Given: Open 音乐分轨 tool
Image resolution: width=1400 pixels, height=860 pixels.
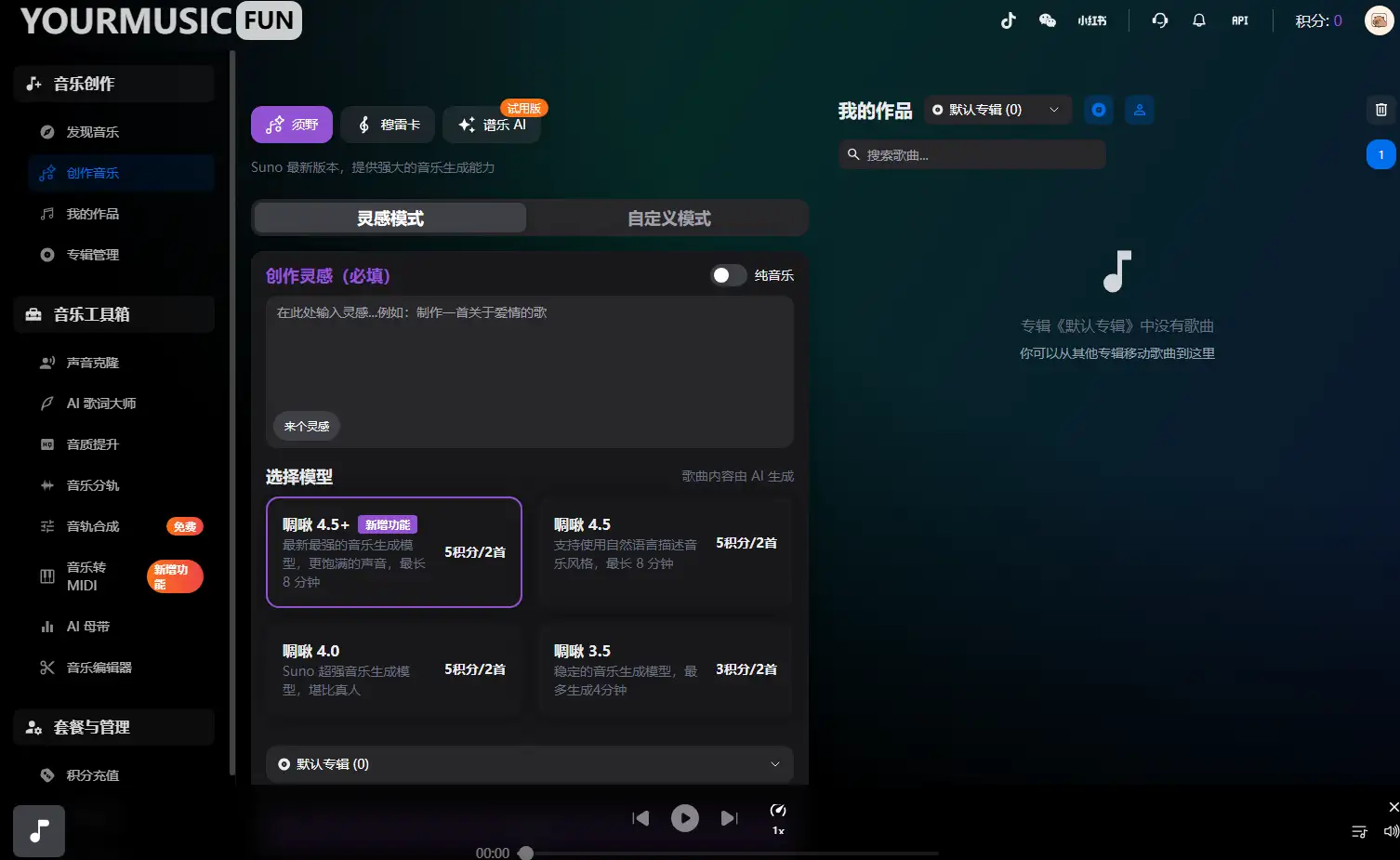Looking at the screenshot, I should [121, 485].
